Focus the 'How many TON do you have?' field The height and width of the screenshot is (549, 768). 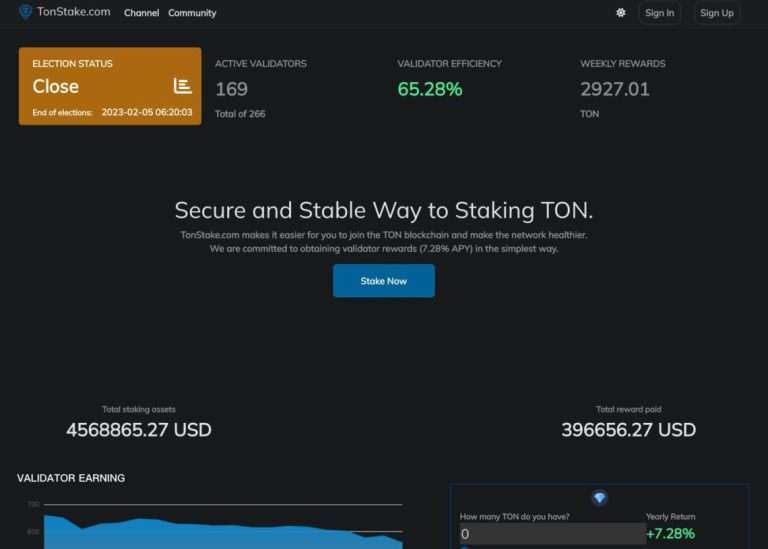(x=552, y=533)
